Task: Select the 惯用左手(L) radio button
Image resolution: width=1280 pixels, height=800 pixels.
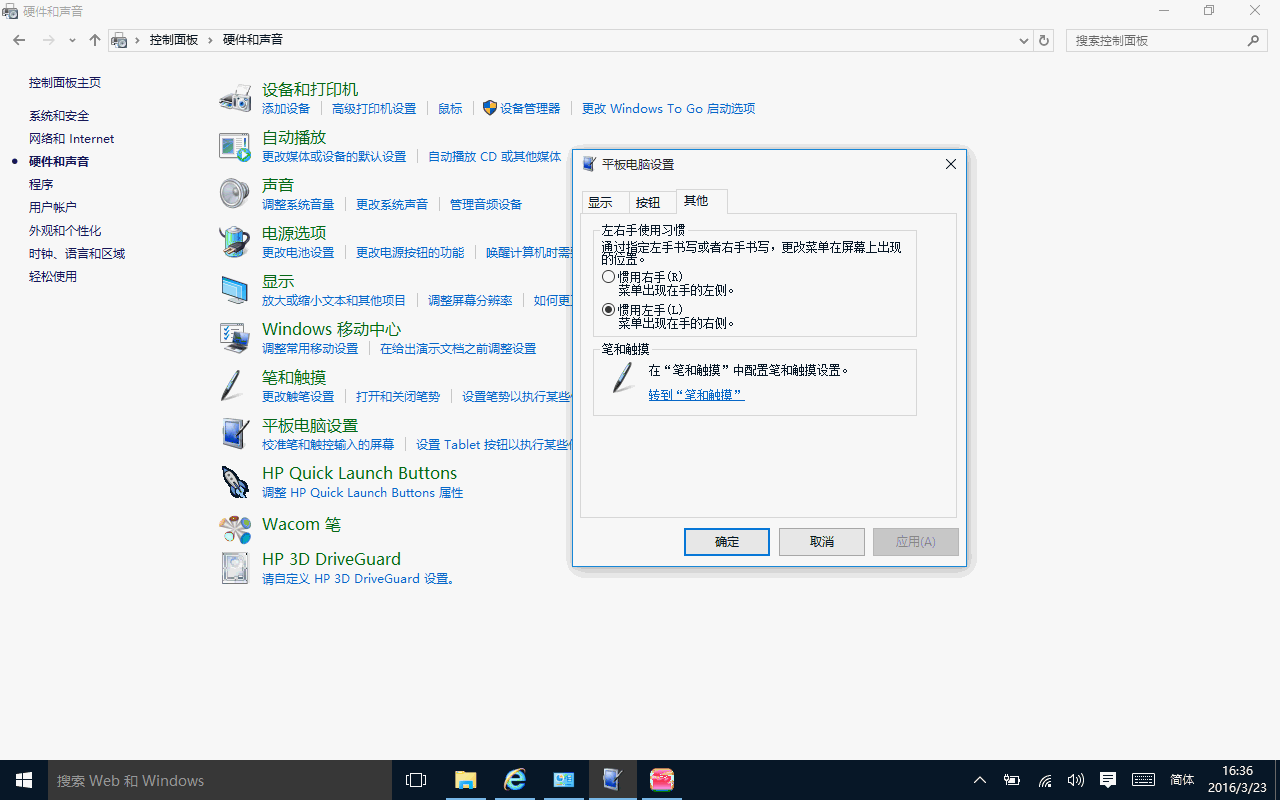Action: pos(609,310)
